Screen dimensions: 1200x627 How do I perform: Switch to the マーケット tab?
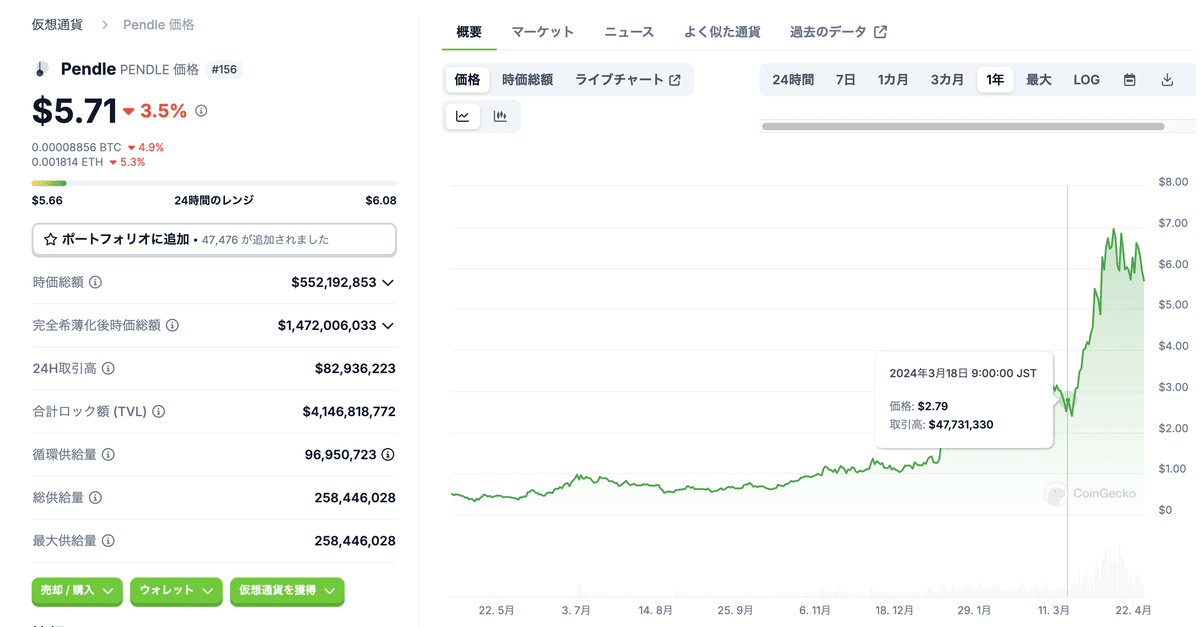click(x=543, y=32)
